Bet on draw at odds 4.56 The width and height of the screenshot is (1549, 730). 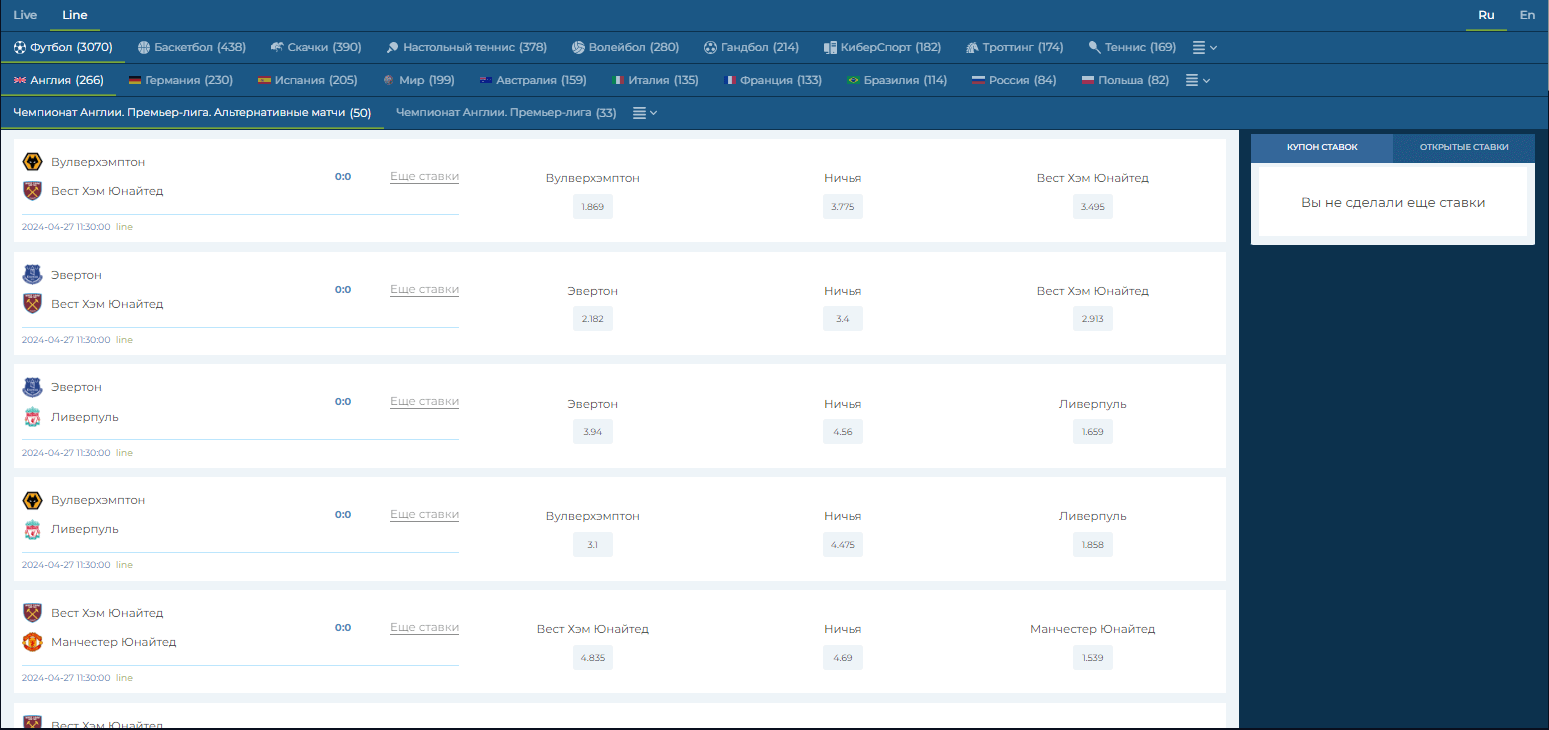[x=843, y=432]
